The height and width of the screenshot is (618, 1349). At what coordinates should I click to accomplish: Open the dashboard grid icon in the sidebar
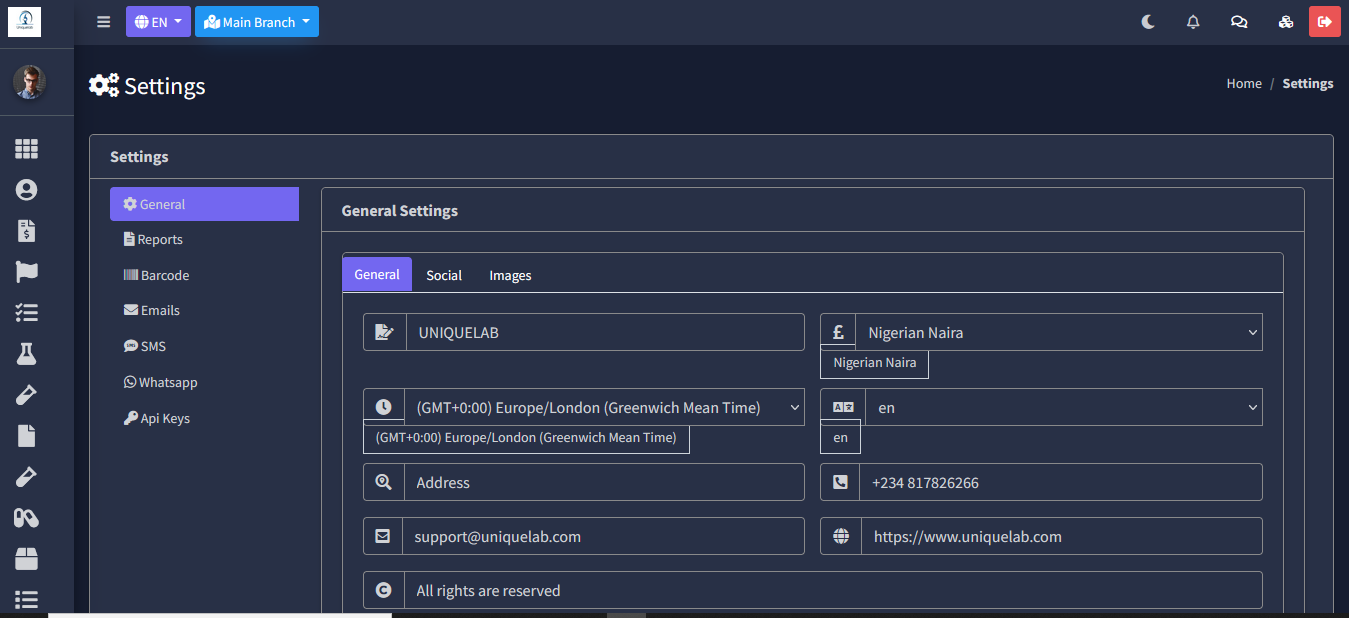pyautogui.click(x=26, y=149)
